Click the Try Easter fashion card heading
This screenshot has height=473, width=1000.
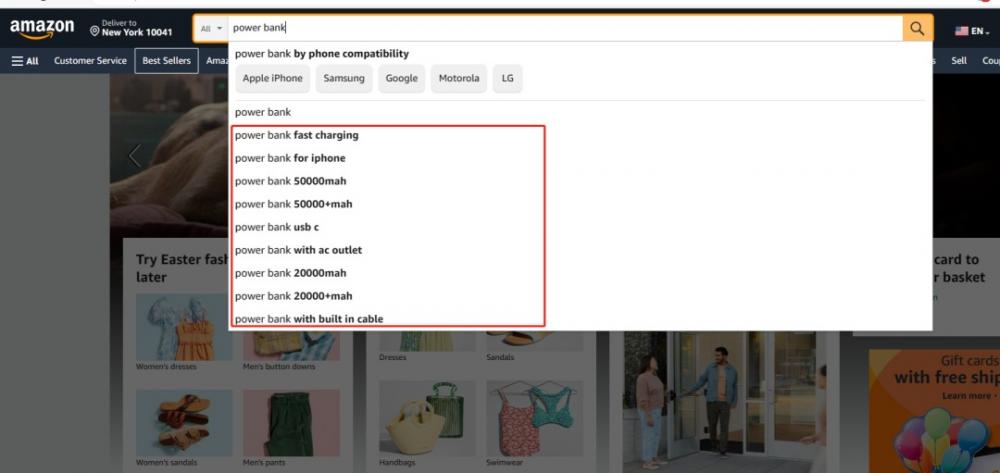point(182,268)
